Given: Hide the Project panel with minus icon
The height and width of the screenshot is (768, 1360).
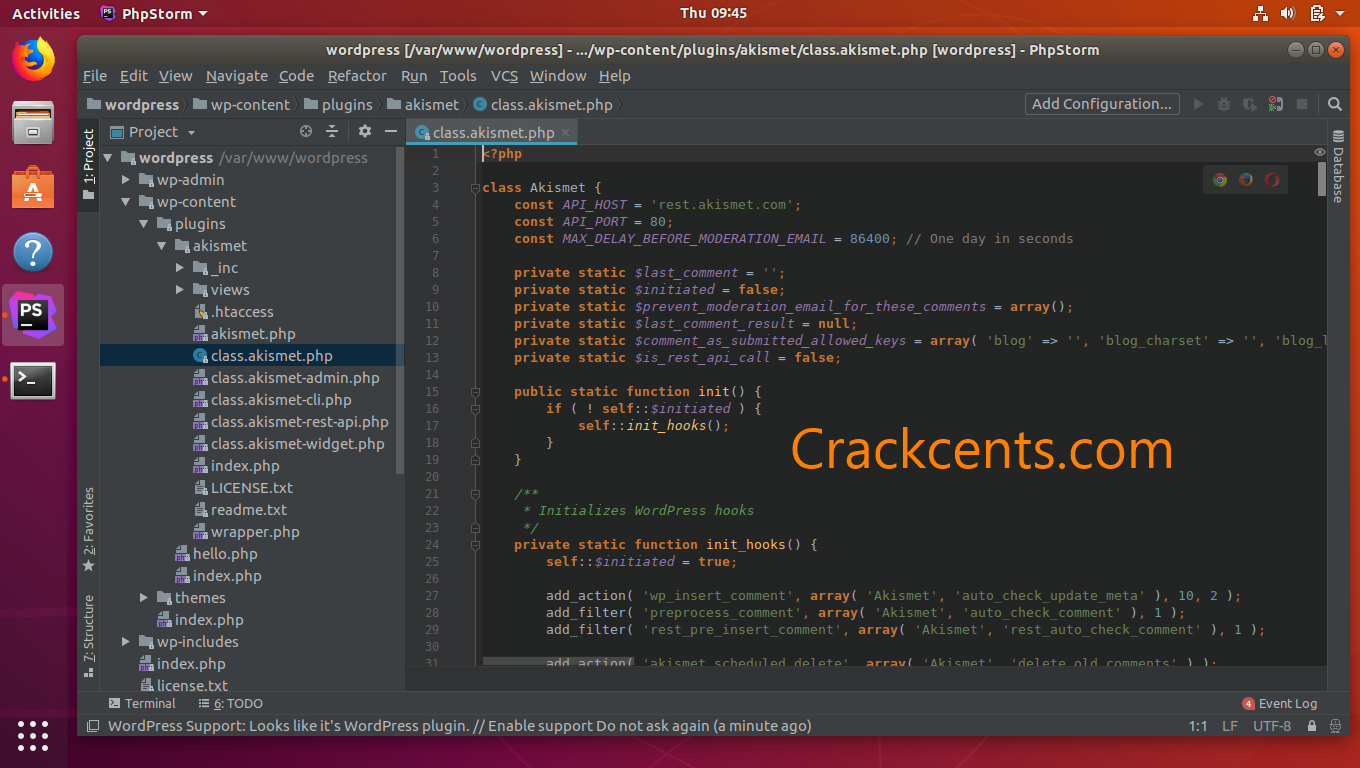Looking at the screenshot, I should click(391, 131).
